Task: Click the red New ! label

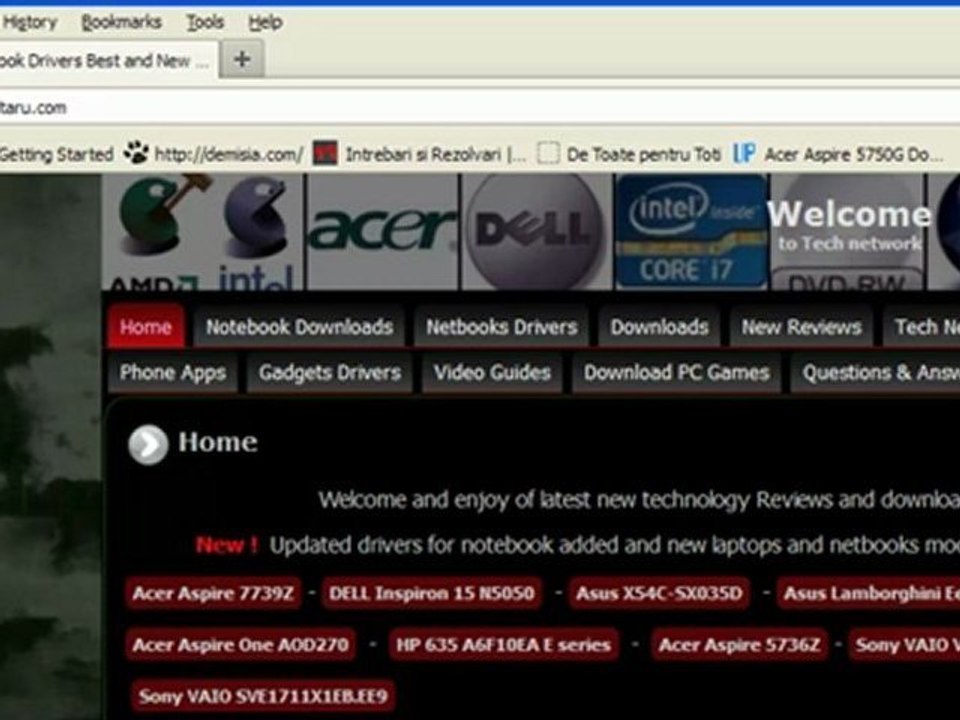Action: tap(227, 544)
